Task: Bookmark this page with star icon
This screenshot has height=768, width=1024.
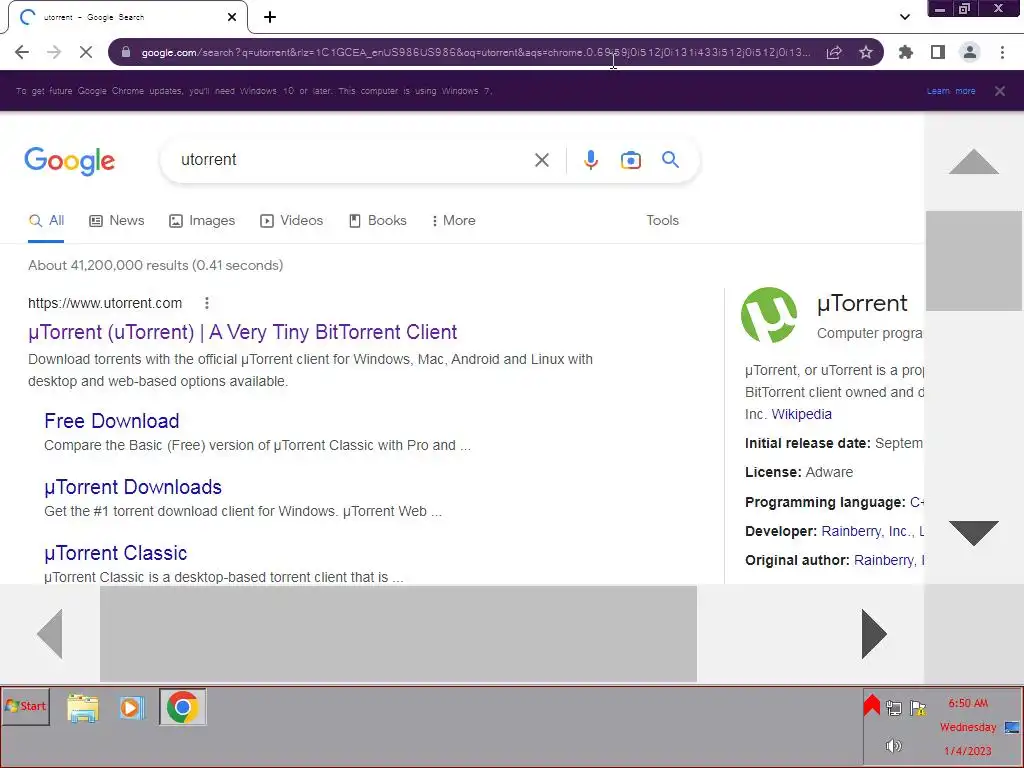Action: coord(866,52)
